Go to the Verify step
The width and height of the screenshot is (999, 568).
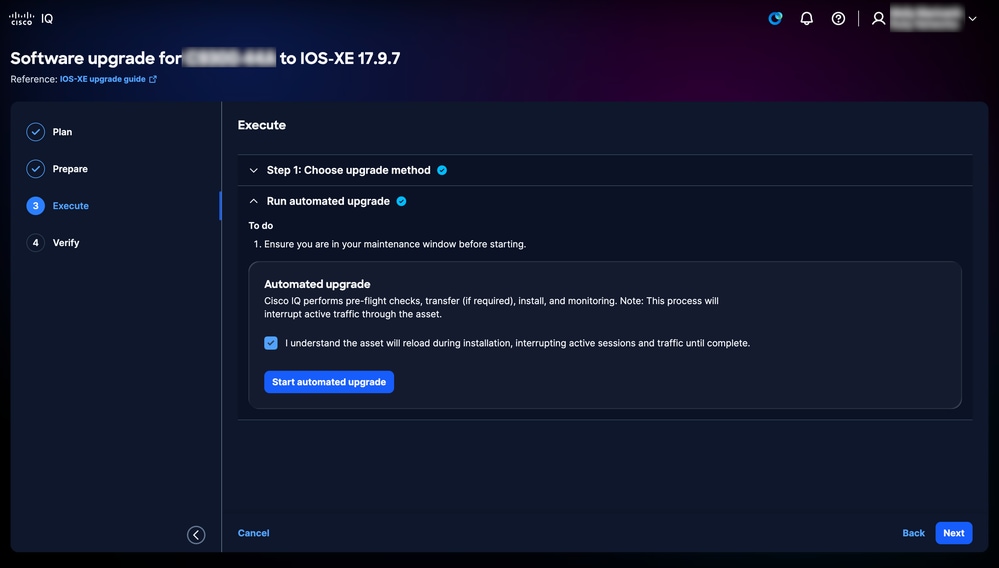[x=66, y=243]
